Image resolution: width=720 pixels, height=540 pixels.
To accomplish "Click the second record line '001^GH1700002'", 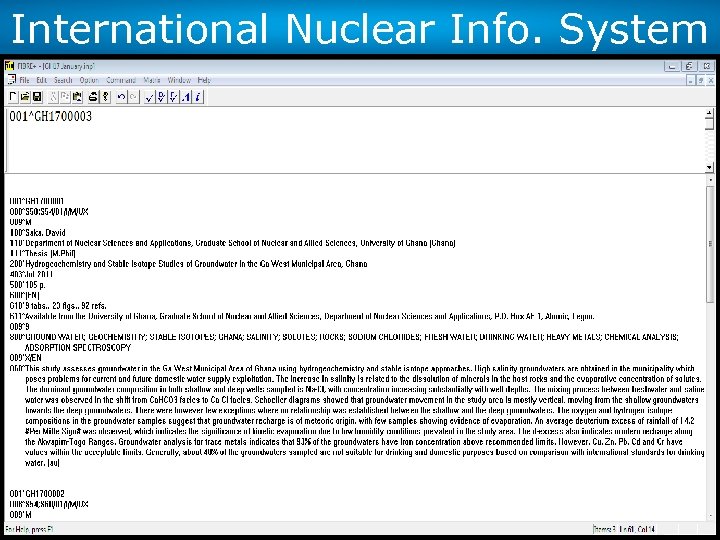I will click(37, 494).
